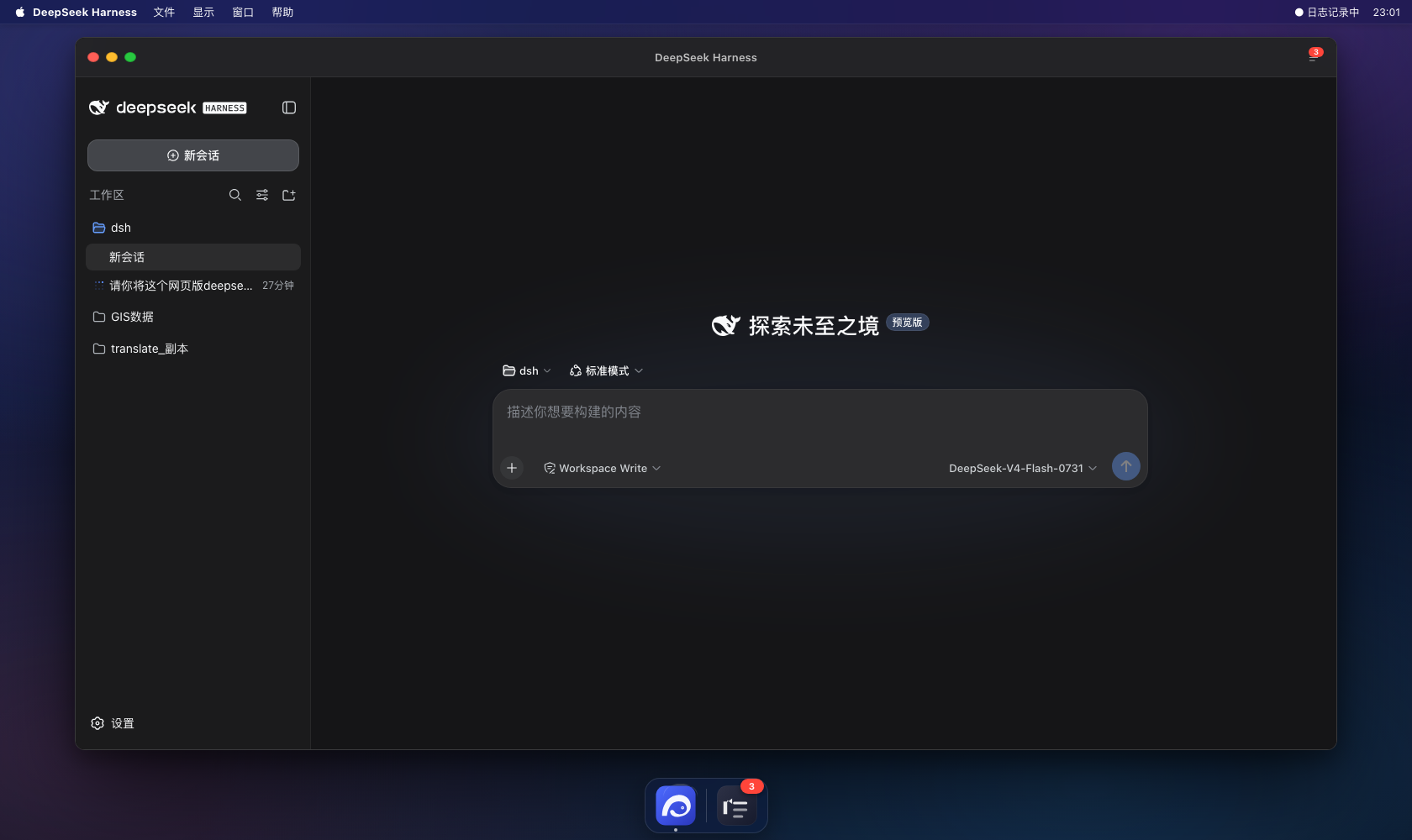1412x840 pixels.
Task: Open the Apple menu
Action: (20, 12)
